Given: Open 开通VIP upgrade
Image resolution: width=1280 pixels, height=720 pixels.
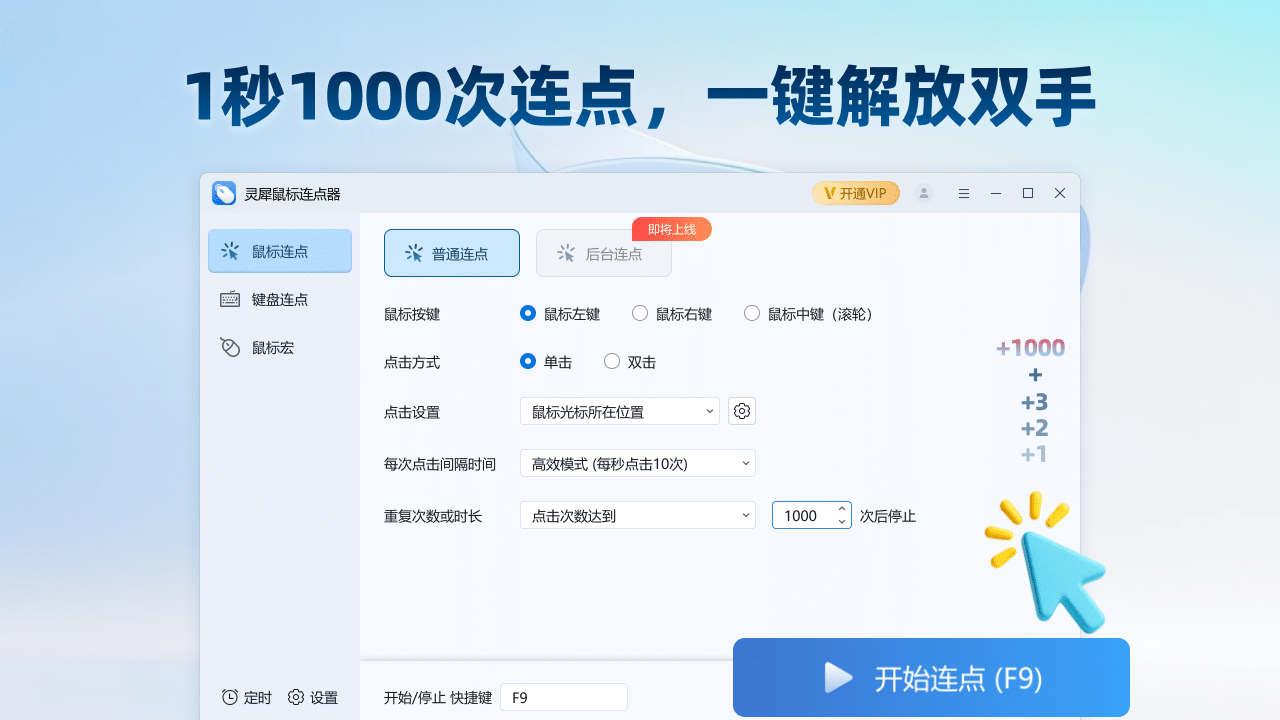Looking at the screenshot, I should point(855,193).
